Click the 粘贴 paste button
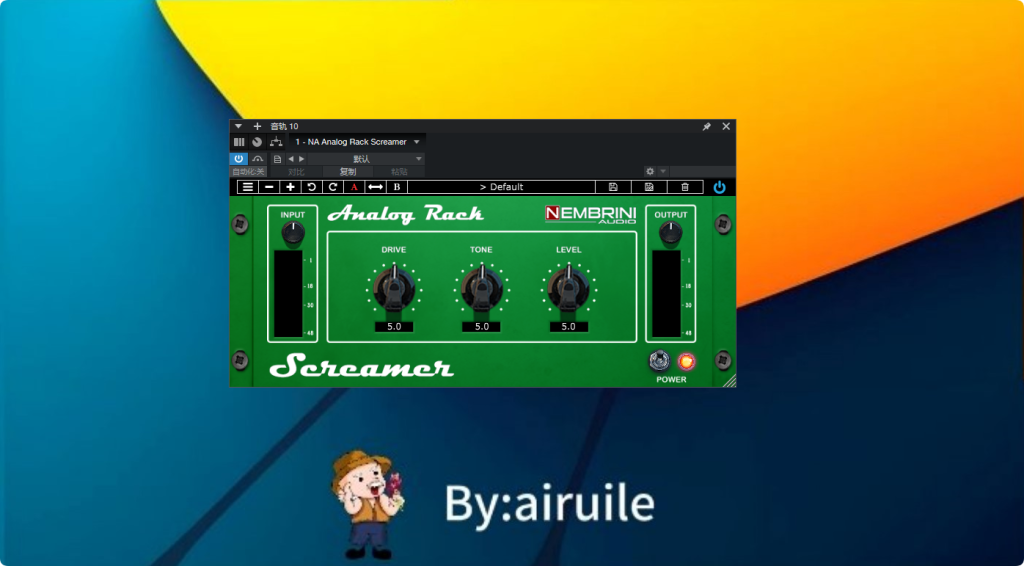Screen dimensions: 1024x566 [400, 172]
